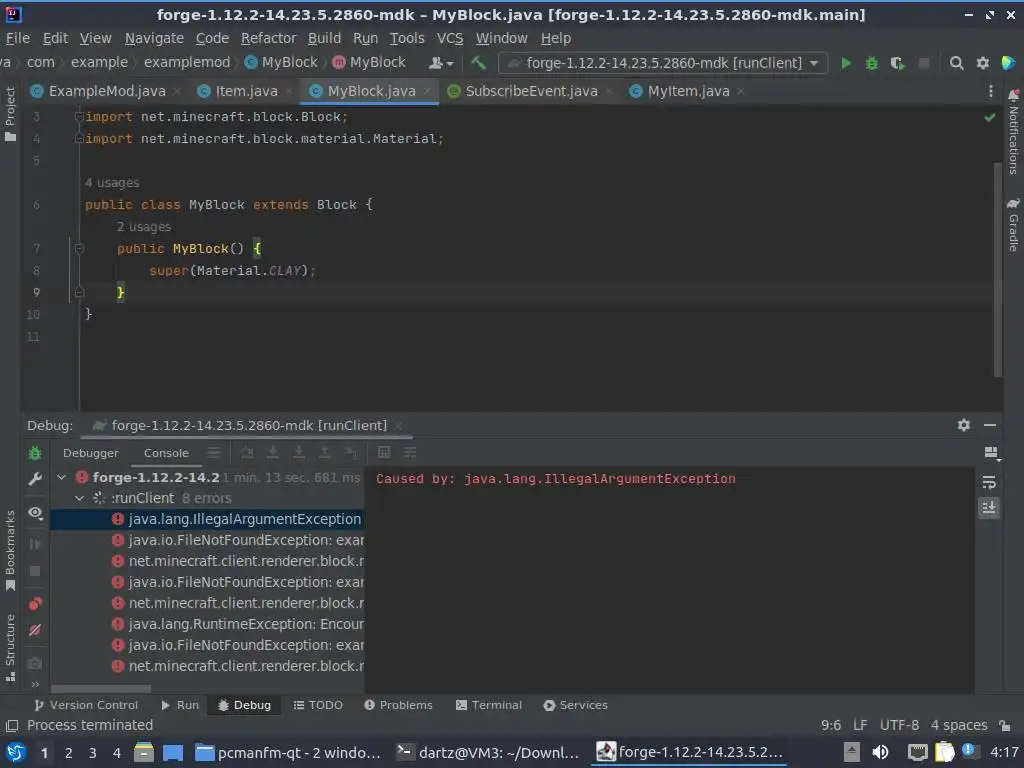Click the Step Into debugger icon
The image size is (1024, 768).
click(273, 453)
